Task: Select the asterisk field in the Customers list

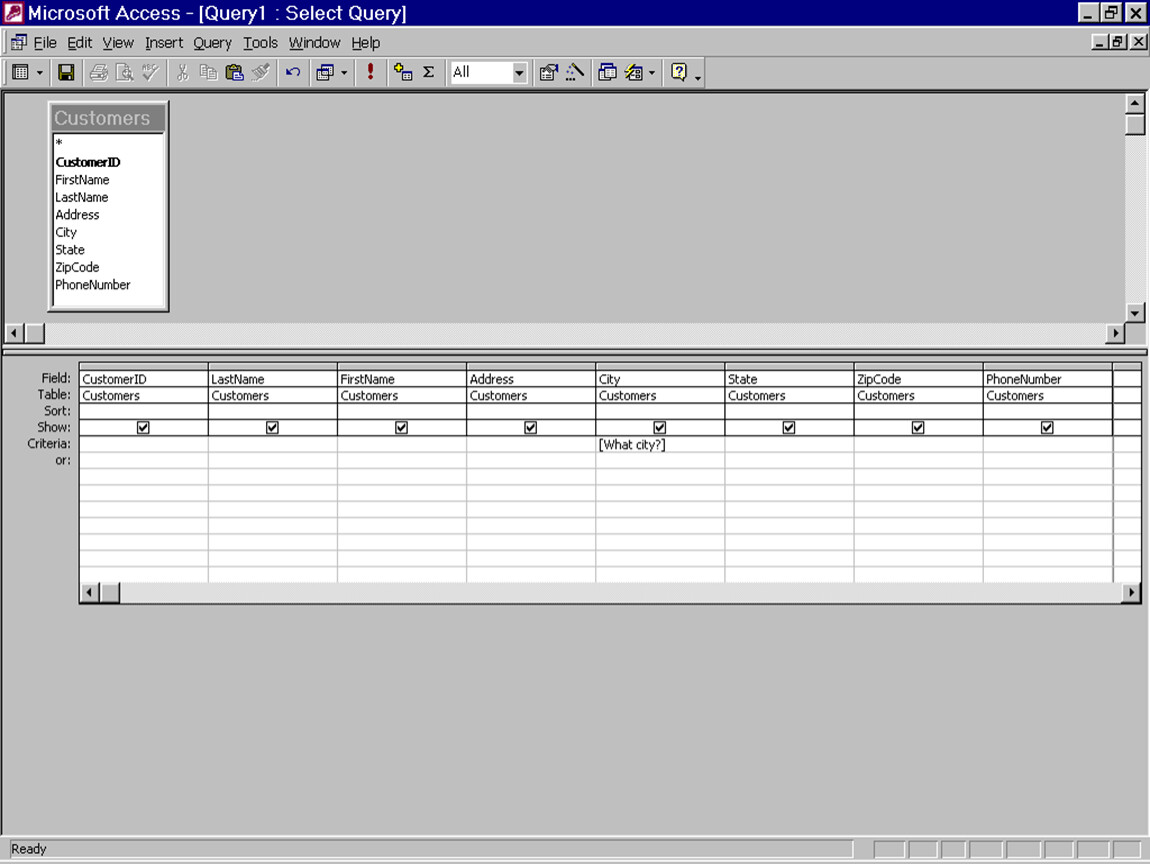Action: pos(108,143)
